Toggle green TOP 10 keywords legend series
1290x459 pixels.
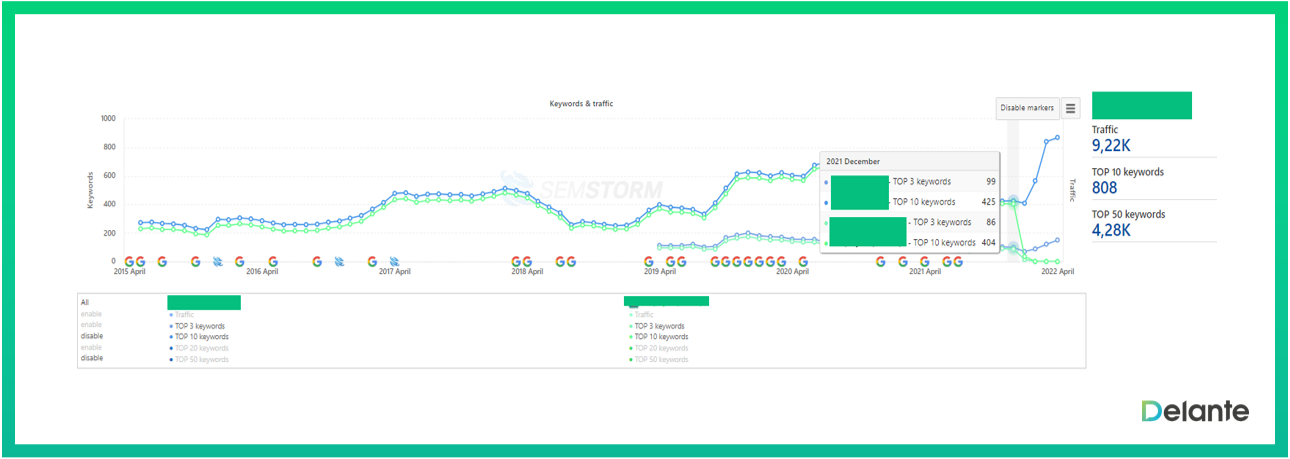coord(660,337)
